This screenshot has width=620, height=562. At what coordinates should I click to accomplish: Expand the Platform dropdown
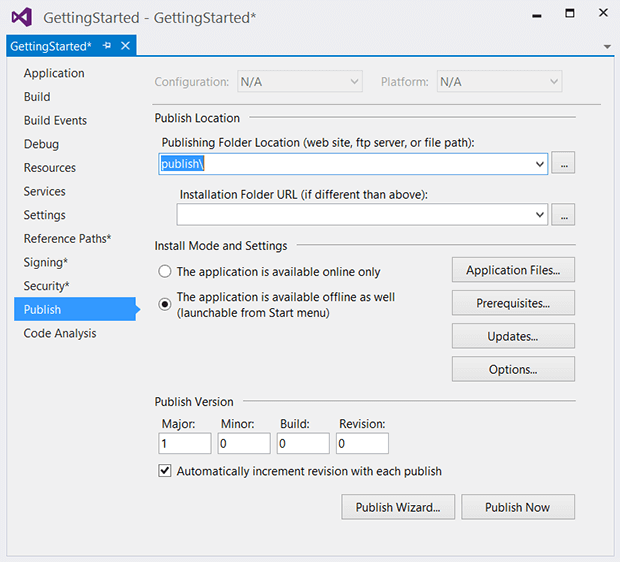pyautogui.click(x=499, y=81)
